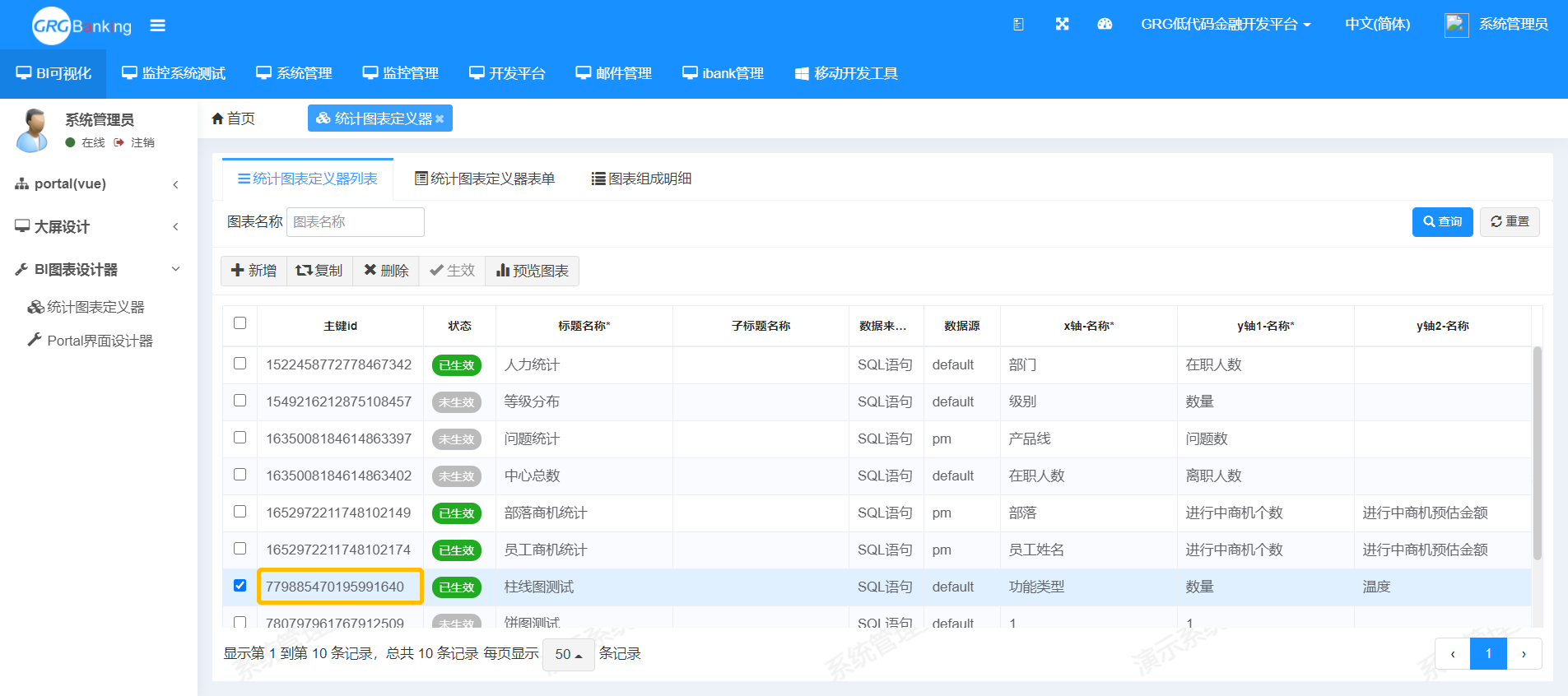This screenshot has height=696, width=1568.
Task: Switch to 统计图表定义器列表 tab
Action: click(x=308, y=179)
